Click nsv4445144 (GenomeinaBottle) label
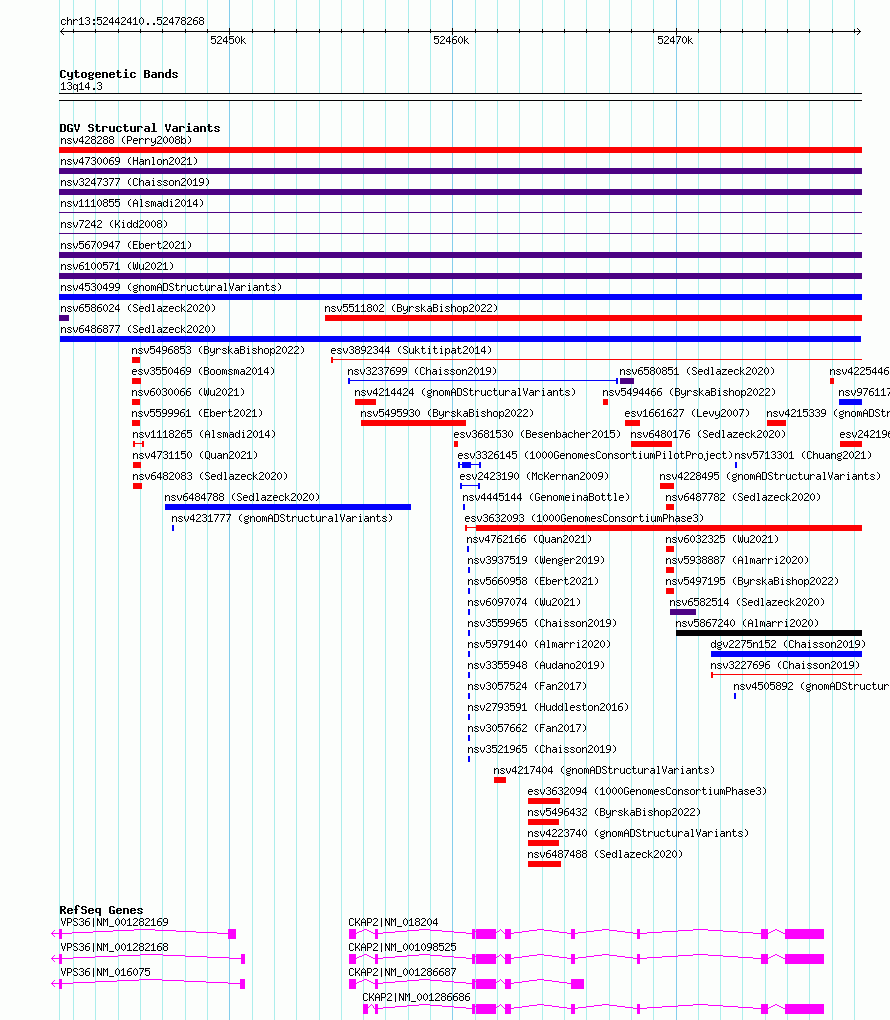The width and height of the screenshot is (890, 1020). 546,497
